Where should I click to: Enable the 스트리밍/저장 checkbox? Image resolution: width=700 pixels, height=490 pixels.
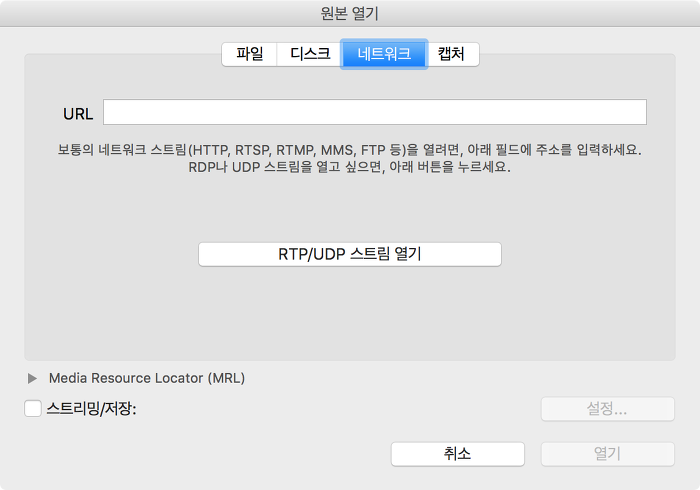(33, 408)
